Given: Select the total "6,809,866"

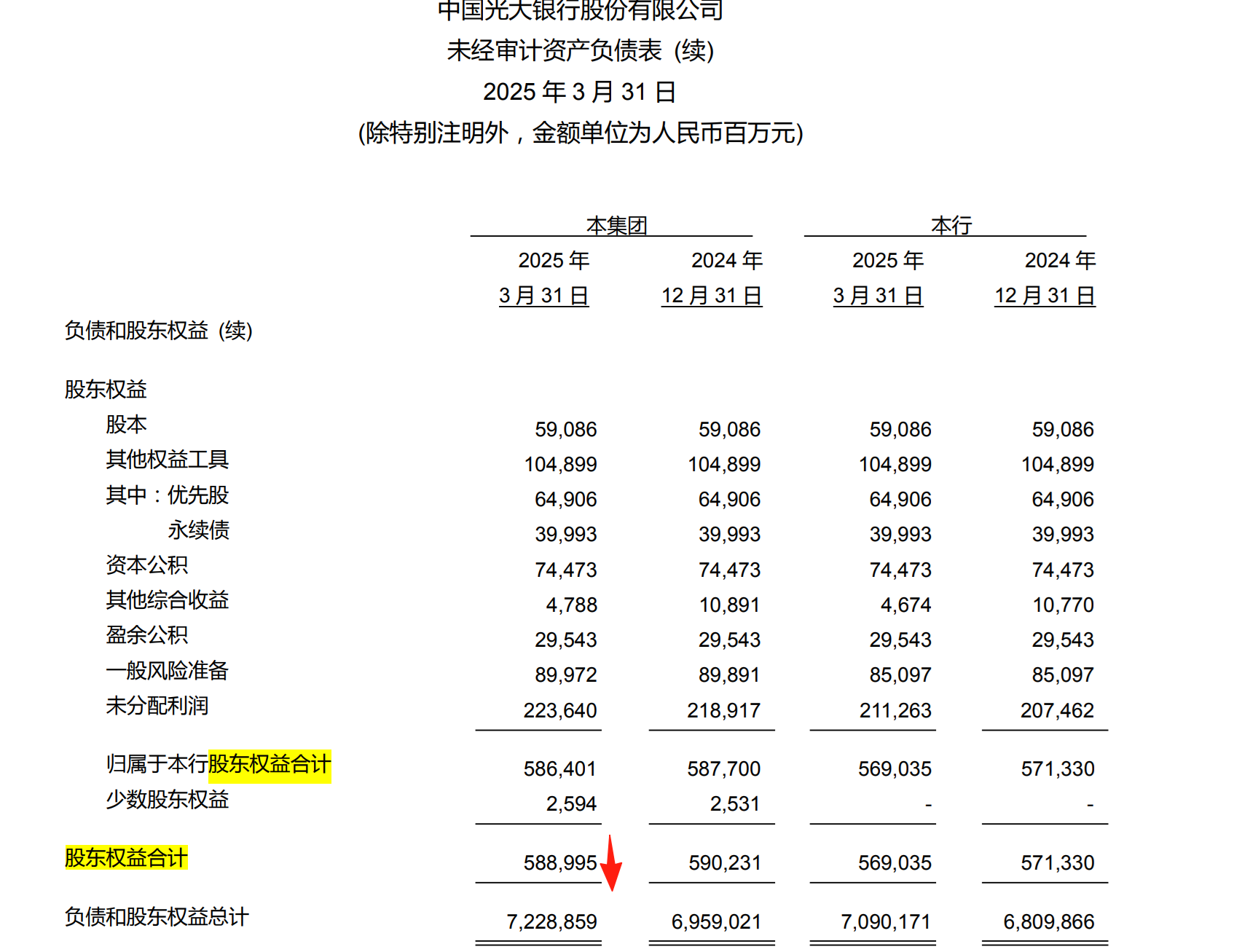Looking at the screenshot, I should pos(1048,922).
